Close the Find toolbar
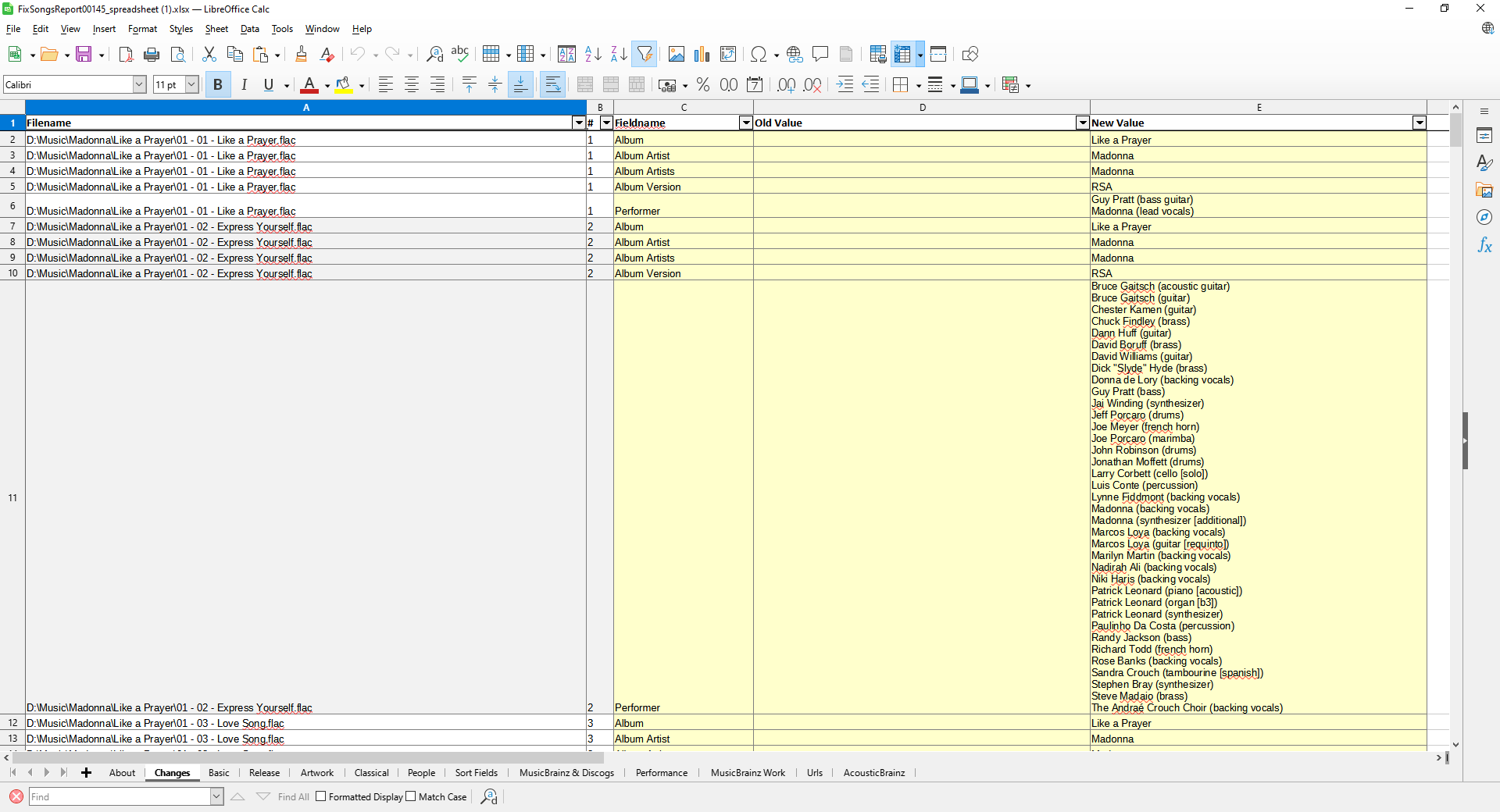Image resolution: width=1500 pixels, height=812 pixels. (16, 796)
